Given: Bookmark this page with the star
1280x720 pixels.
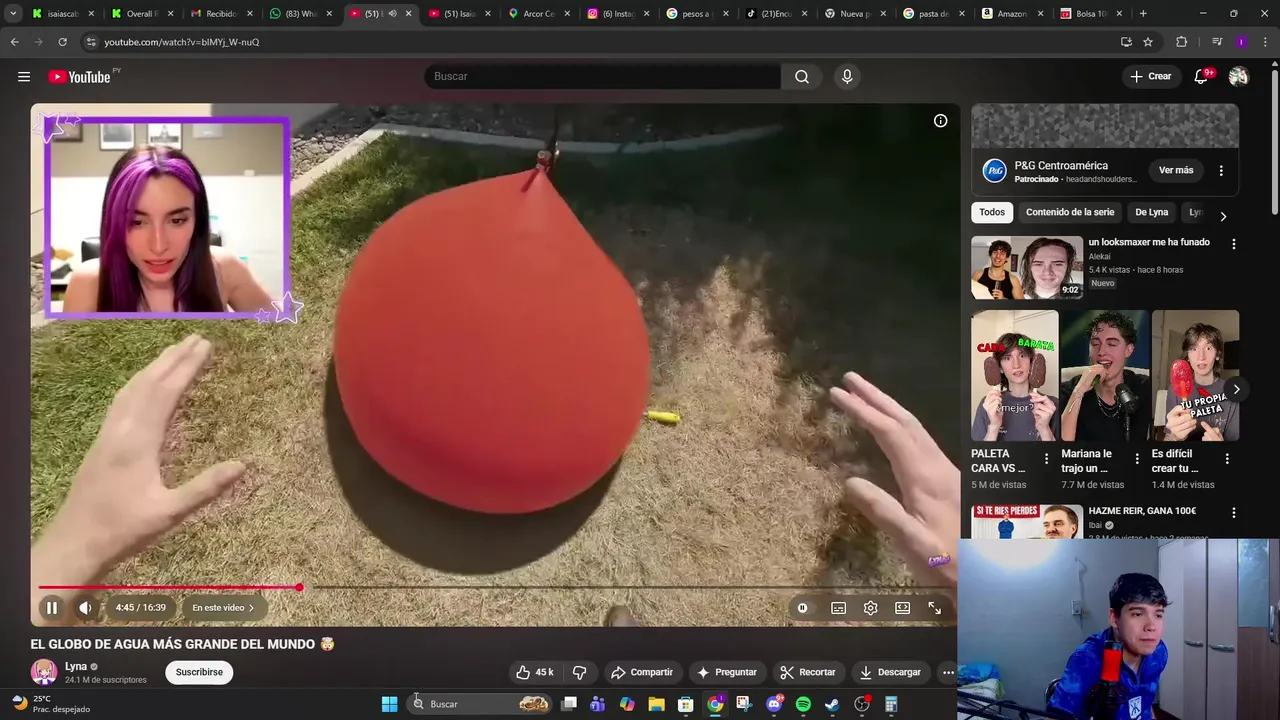Looking at the screenshot, I should coord(1148,42).
